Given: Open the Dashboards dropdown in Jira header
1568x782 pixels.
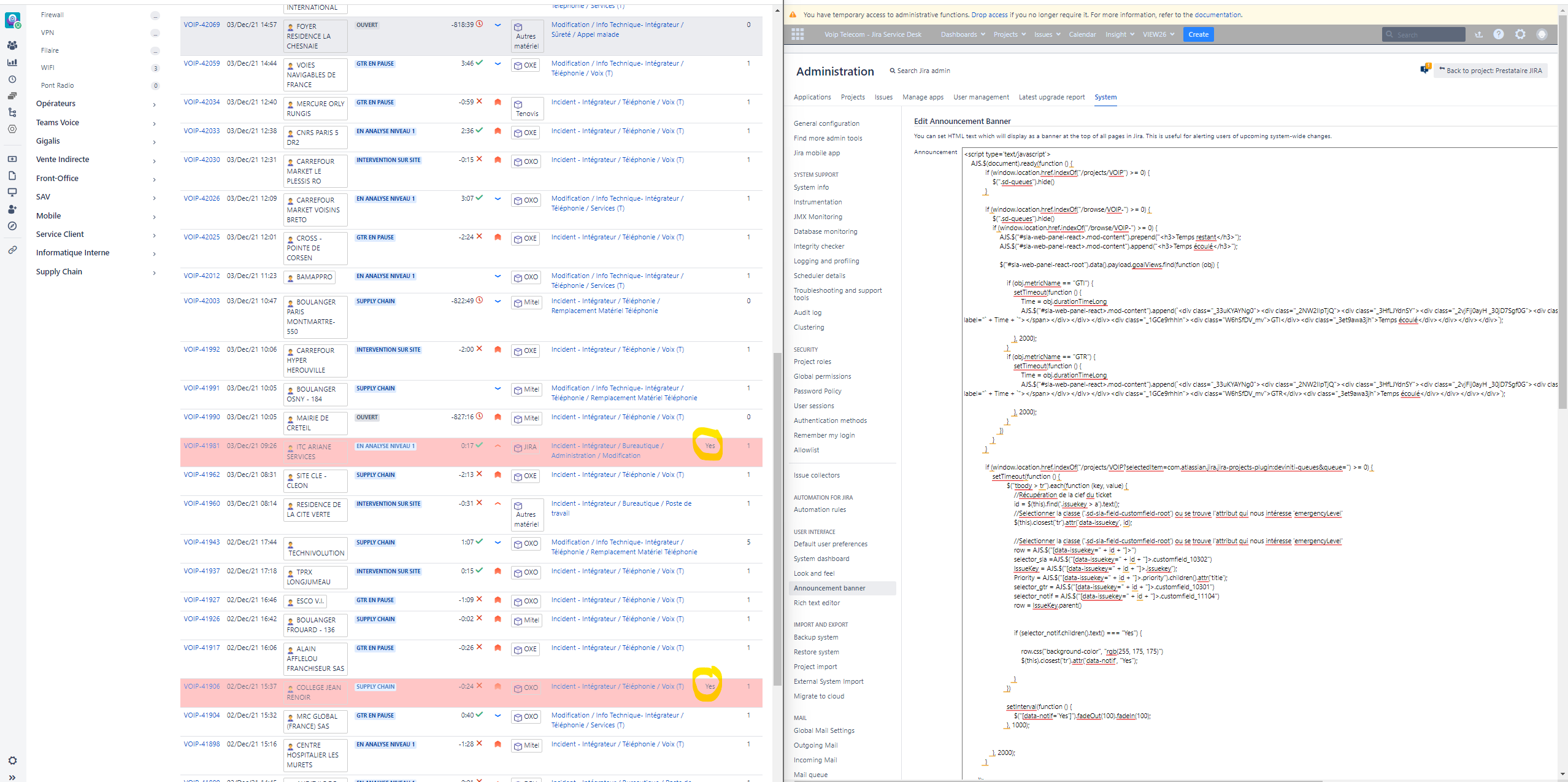Looking at the screenshot, I should click(x=963, y=34).
